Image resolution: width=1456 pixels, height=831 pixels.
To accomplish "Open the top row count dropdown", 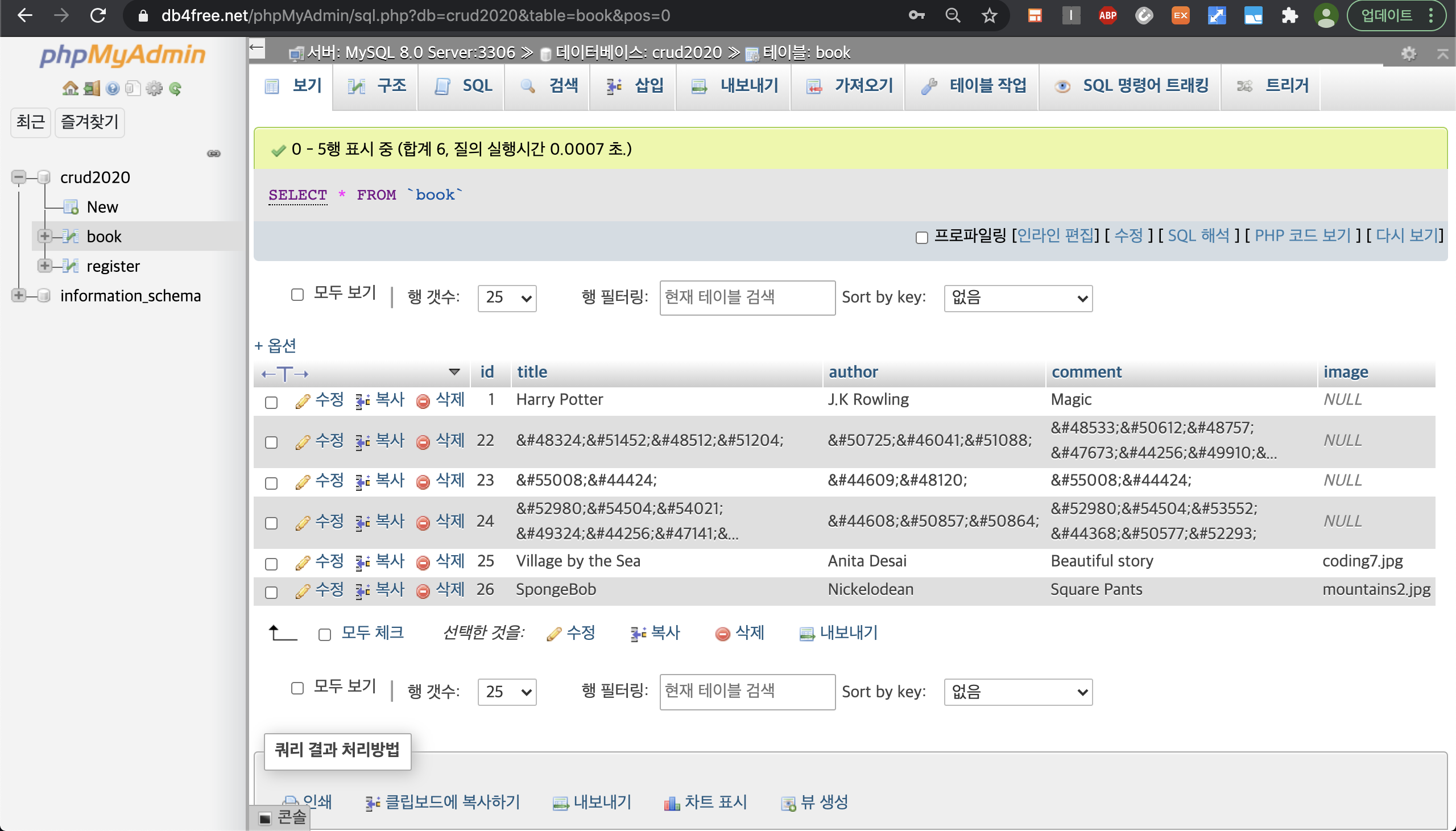I will (x=507, y=298).
